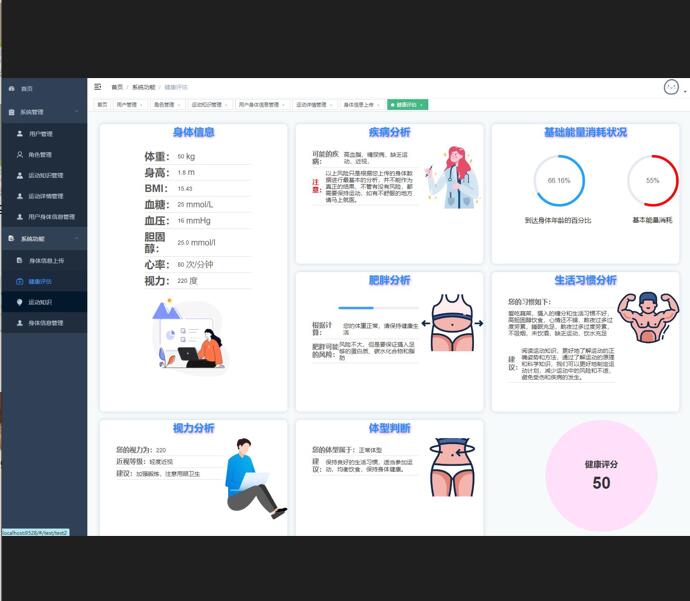Open the dropdown caret beside the avatar
This screenshot has height=601, width=690.
point(685,92)
